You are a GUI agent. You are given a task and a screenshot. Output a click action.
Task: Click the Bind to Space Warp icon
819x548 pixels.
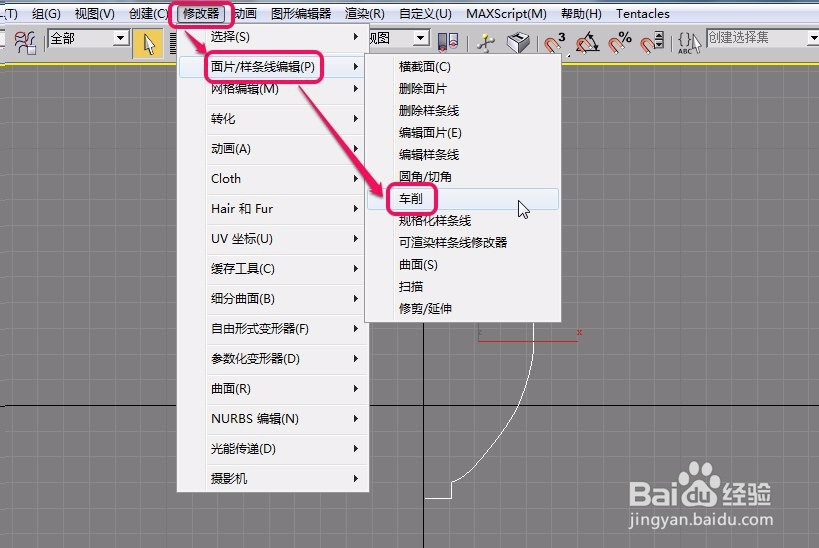tap(25, 42)
